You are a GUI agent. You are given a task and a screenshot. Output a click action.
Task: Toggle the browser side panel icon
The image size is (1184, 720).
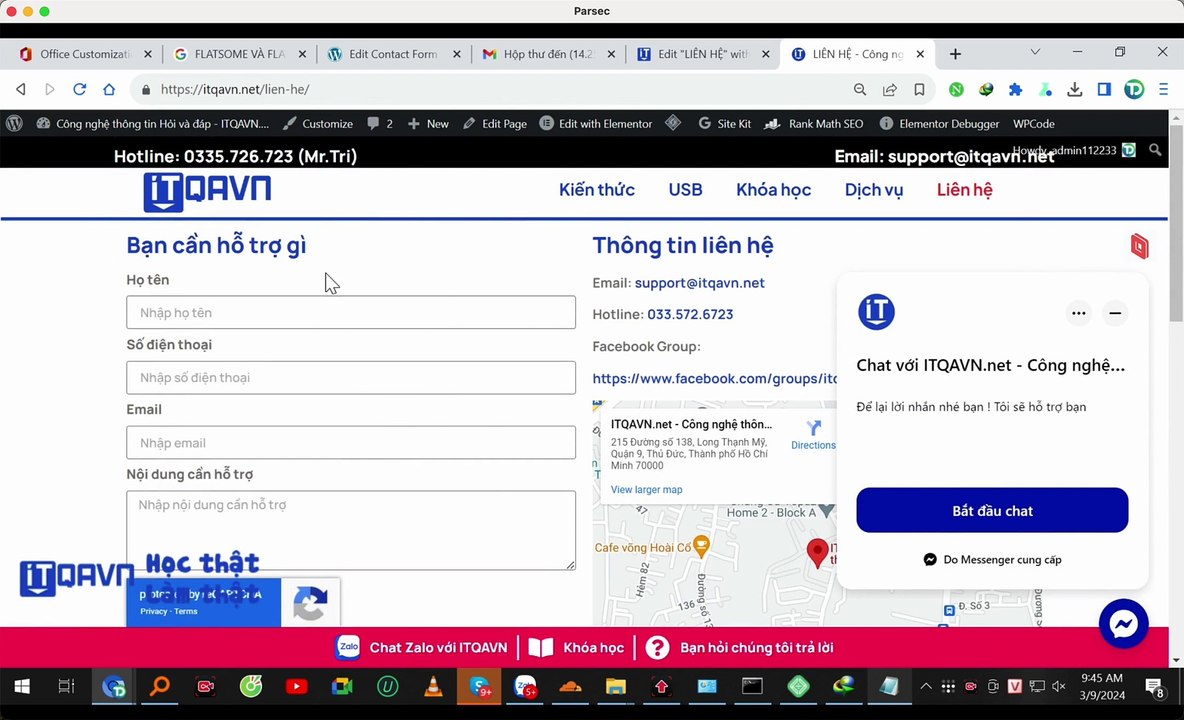pos(1104,89)
